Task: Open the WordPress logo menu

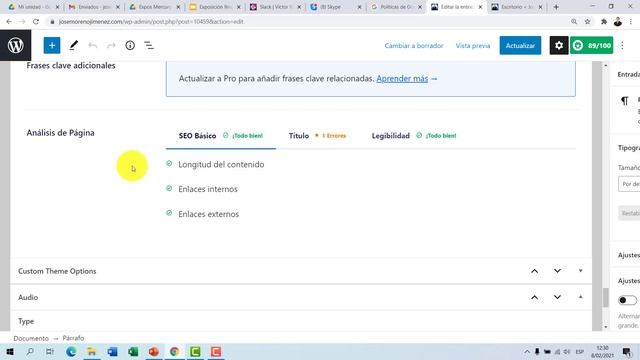Action: [x=16, y=45]
